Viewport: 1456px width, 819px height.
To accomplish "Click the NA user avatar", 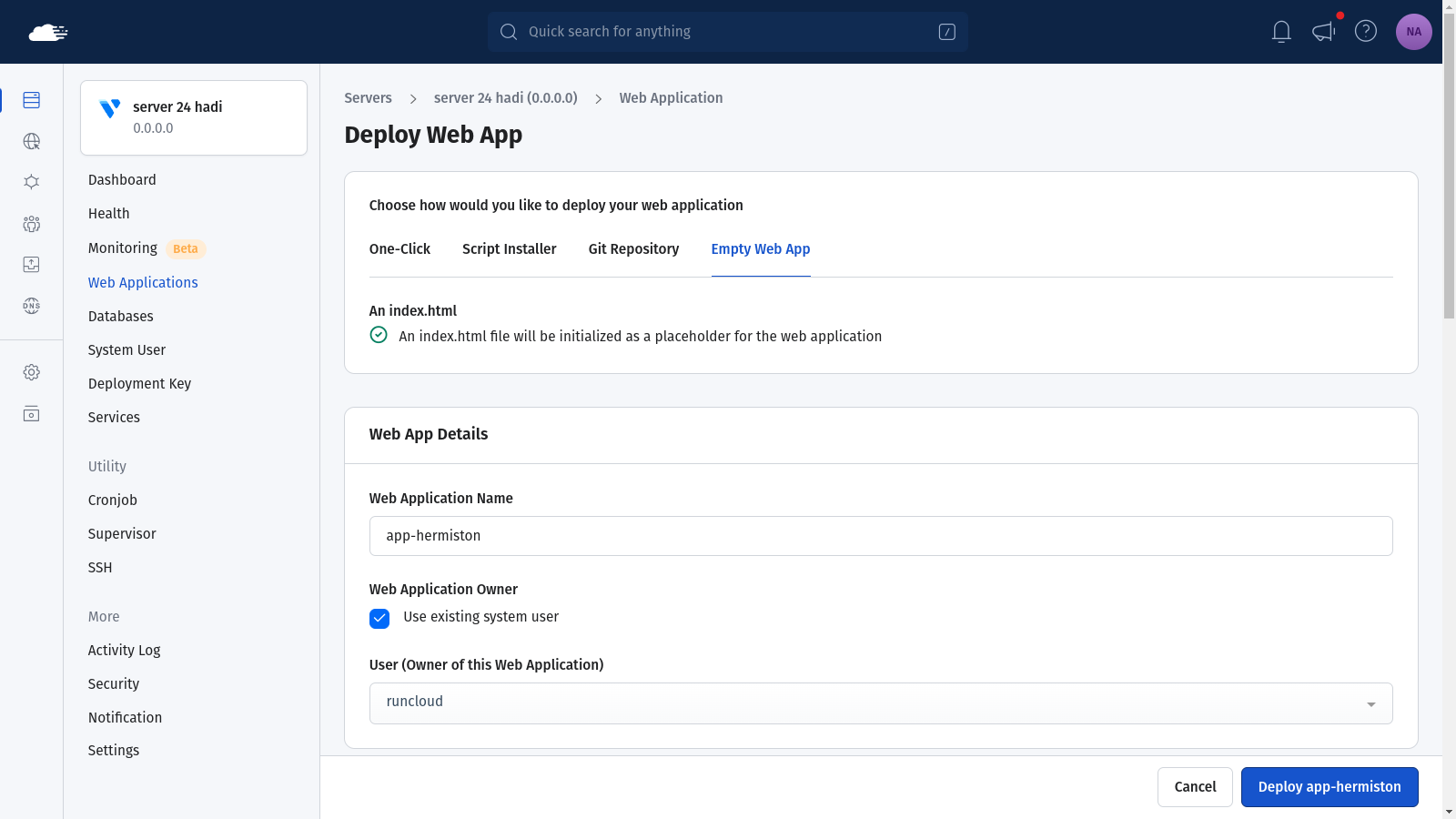I will (x=1413, y=32).
